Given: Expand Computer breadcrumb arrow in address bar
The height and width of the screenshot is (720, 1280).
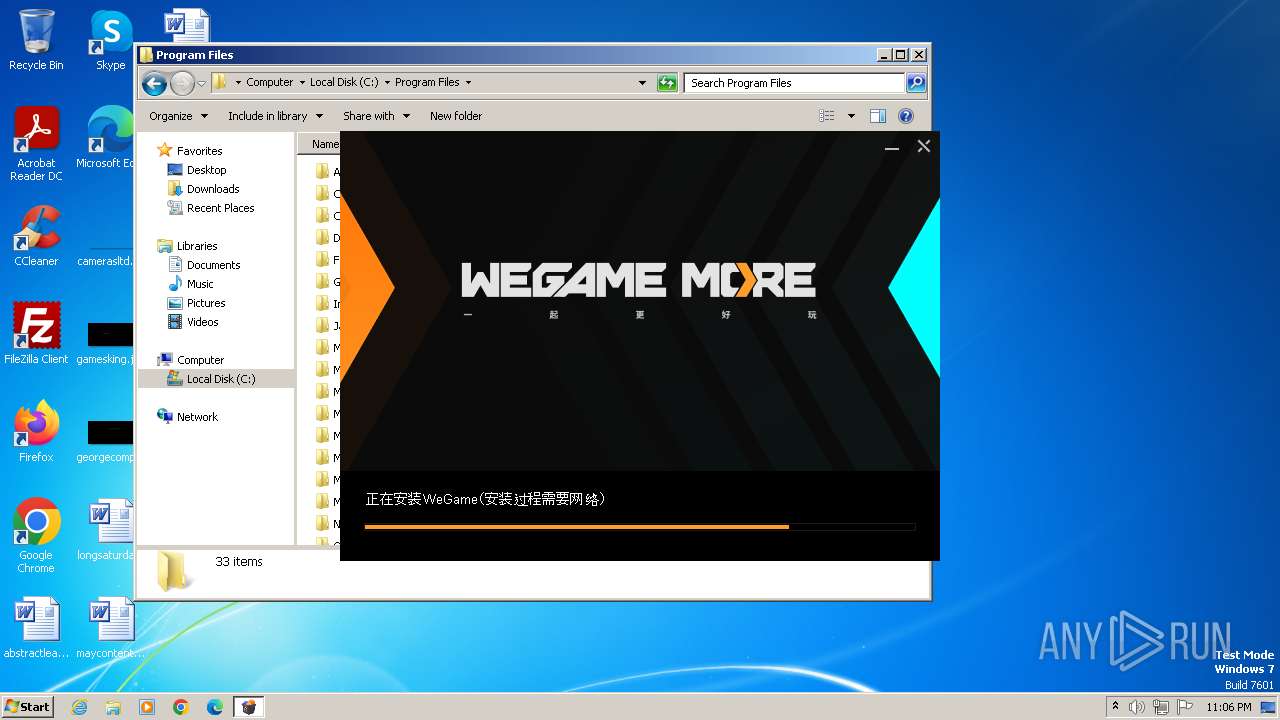Looking at the screenshot, I should click(x=302, y=83).
